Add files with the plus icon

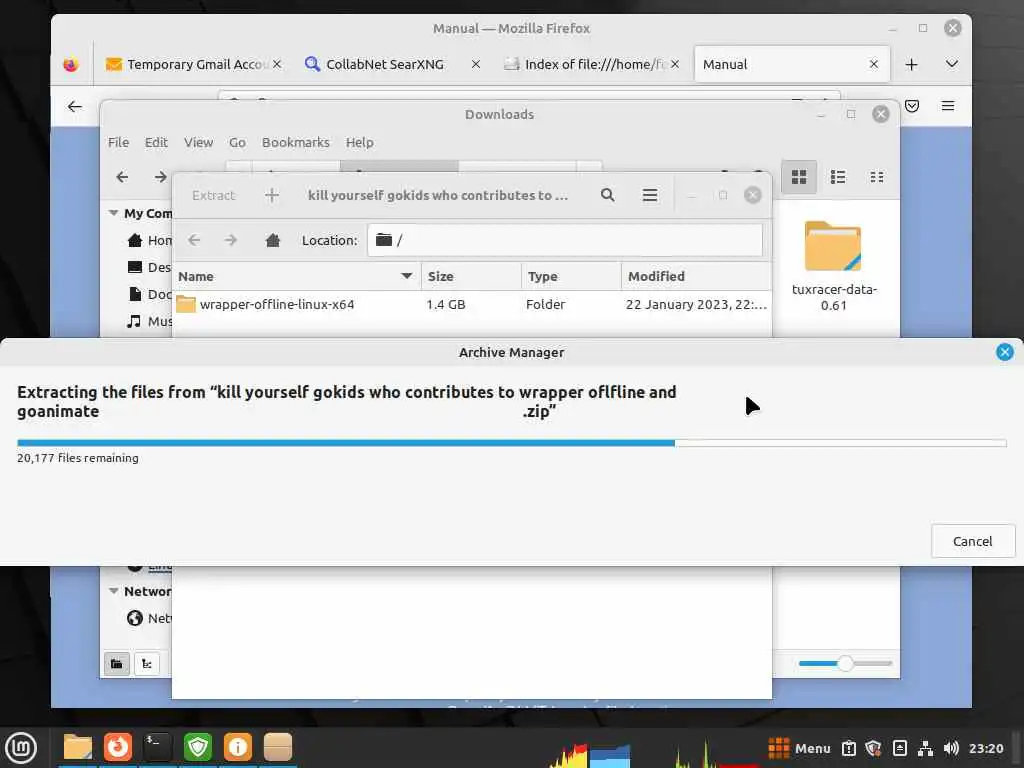point(272,195)
